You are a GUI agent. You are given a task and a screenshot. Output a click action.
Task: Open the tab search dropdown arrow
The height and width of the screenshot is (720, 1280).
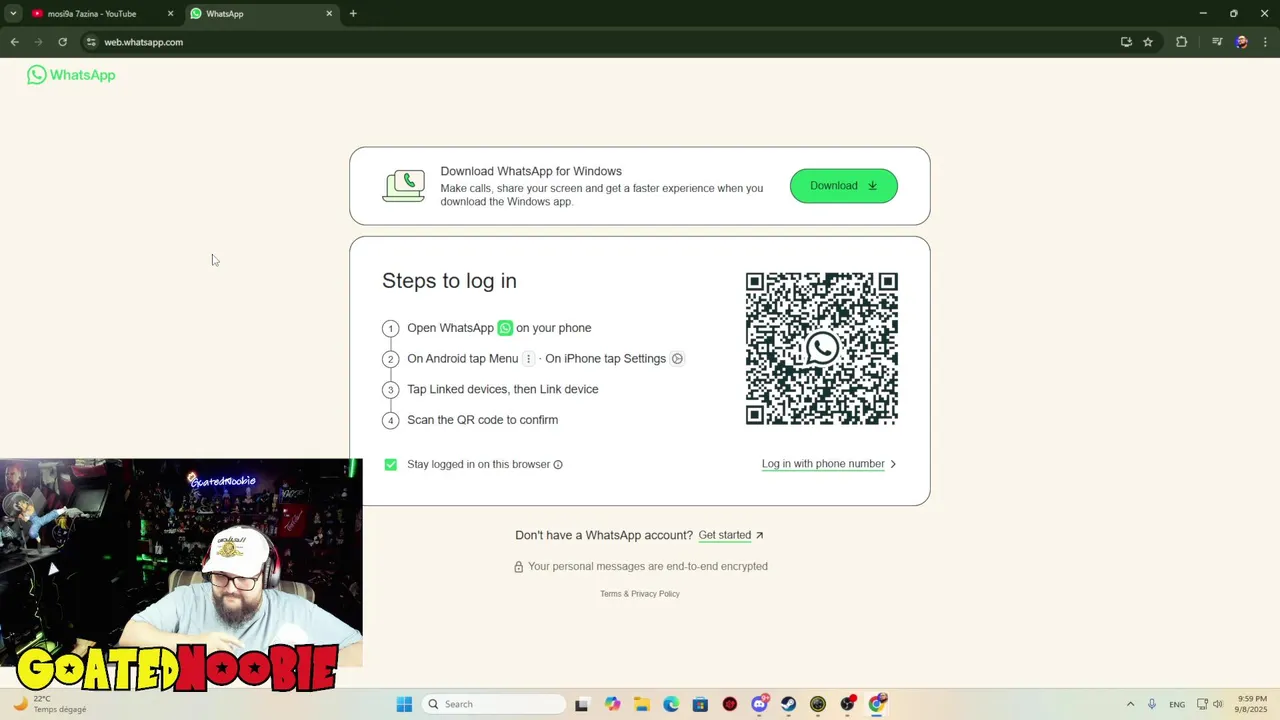point(13,14)
